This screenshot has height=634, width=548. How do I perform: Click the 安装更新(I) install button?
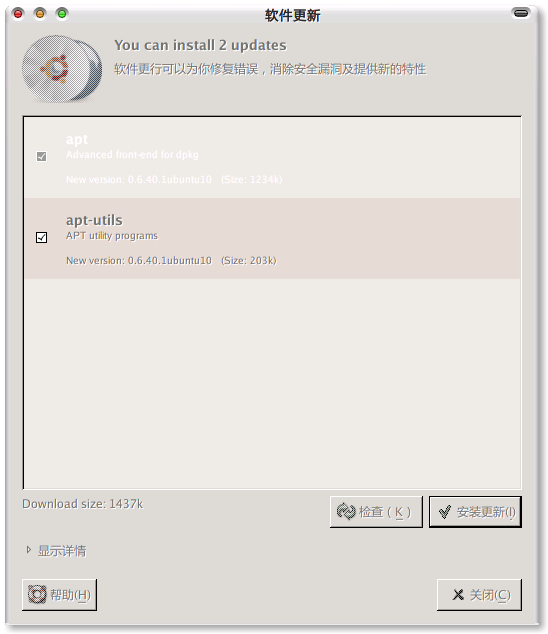click(475, 512)
